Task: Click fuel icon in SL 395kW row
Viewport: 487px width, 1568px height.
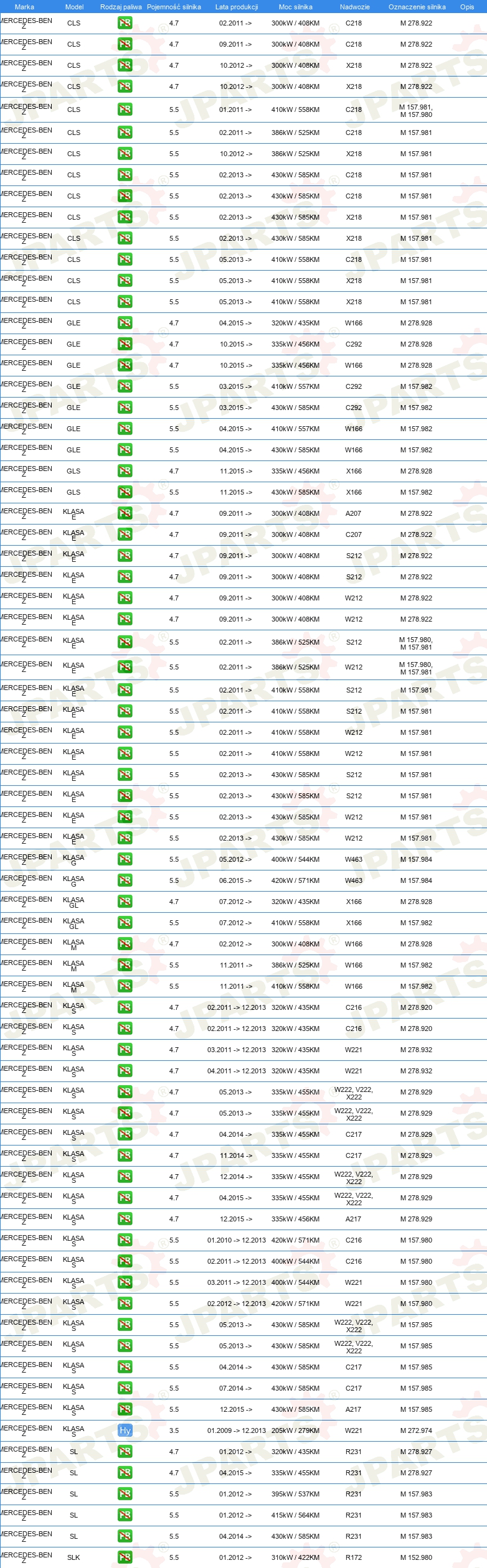Action: (125, 1494)
